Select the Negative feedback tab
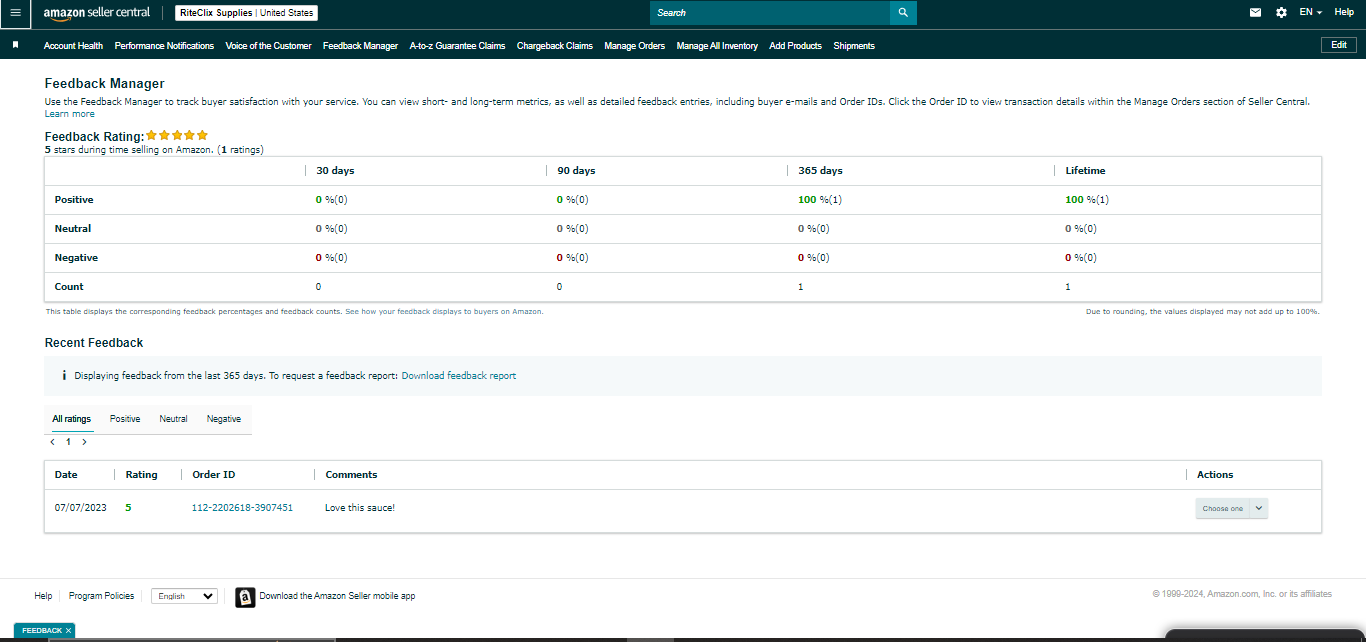This screenshot has height=642, width=1366. pos(224,419)
